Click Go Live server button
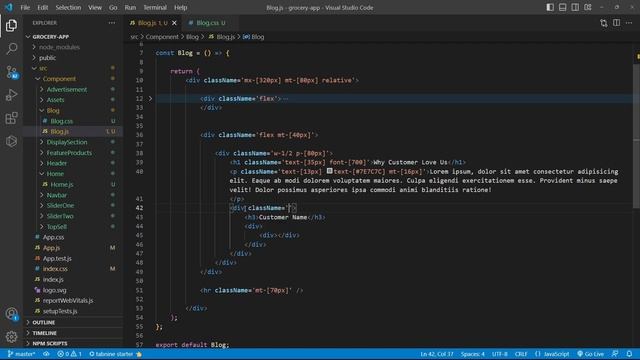This screenshot has width=640, height=360. [590, 354]
